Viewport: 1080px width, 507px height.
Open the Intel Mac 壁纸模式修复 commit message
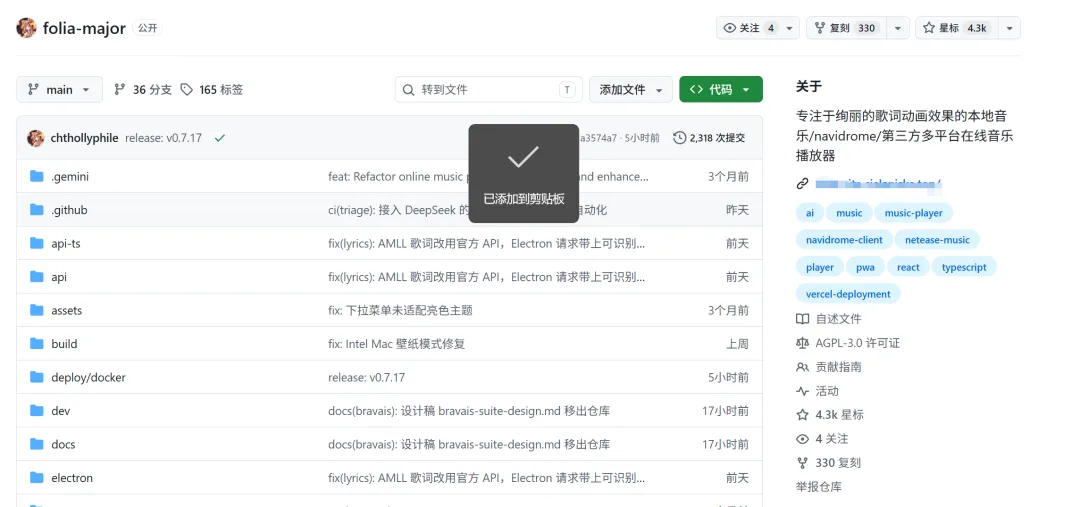click(397, 344)
